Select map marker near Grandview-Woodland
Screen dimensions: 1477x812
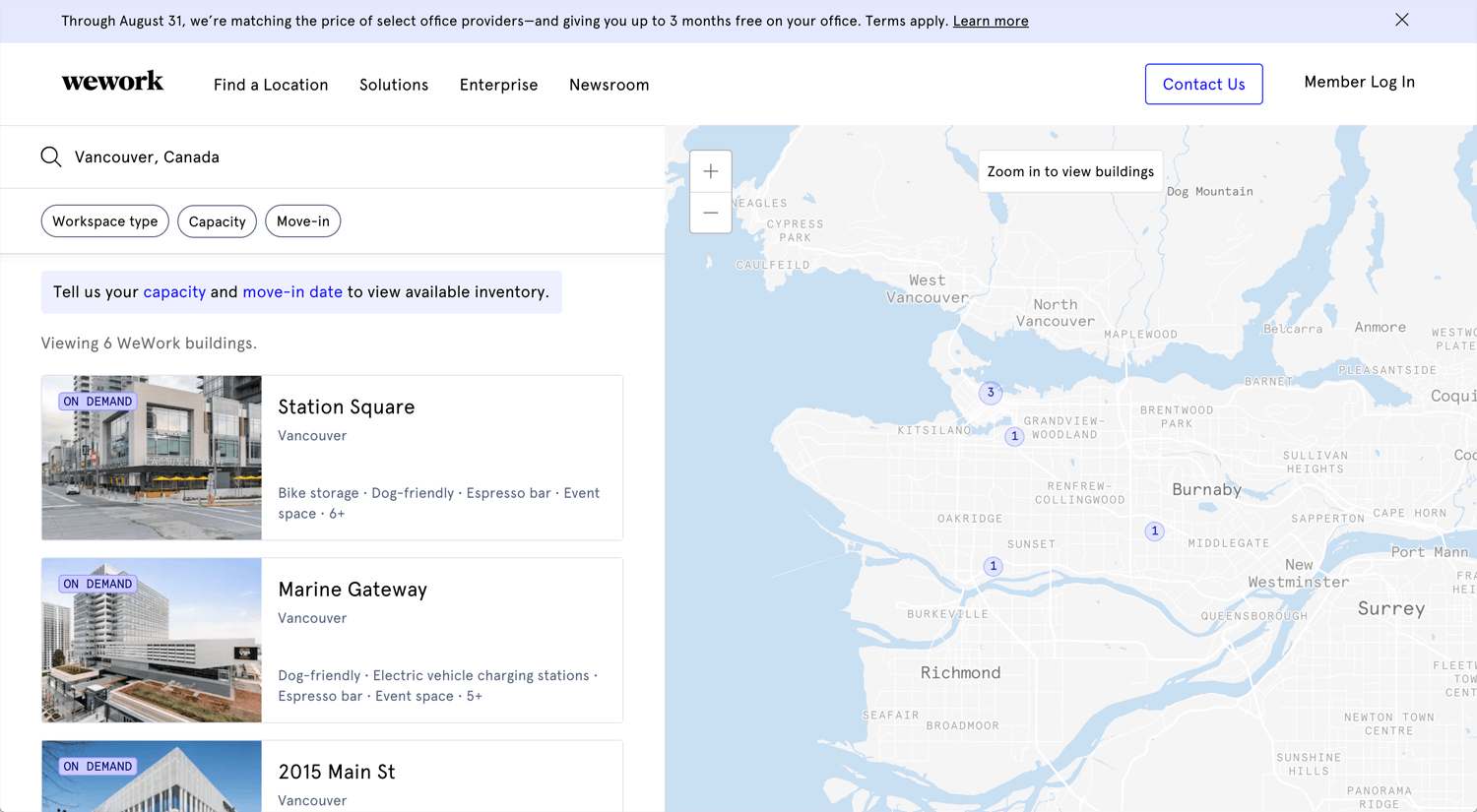click(1014, 436)
